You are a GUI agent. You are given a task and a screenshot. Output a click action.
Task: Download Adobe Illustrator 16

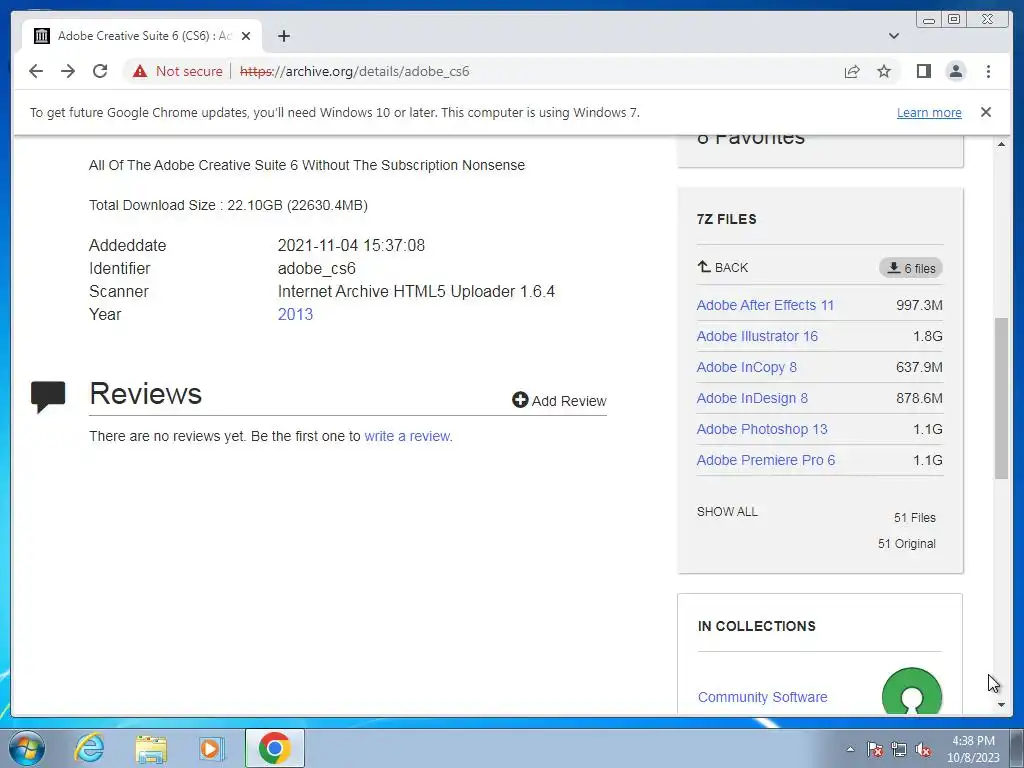click(757, 336)
